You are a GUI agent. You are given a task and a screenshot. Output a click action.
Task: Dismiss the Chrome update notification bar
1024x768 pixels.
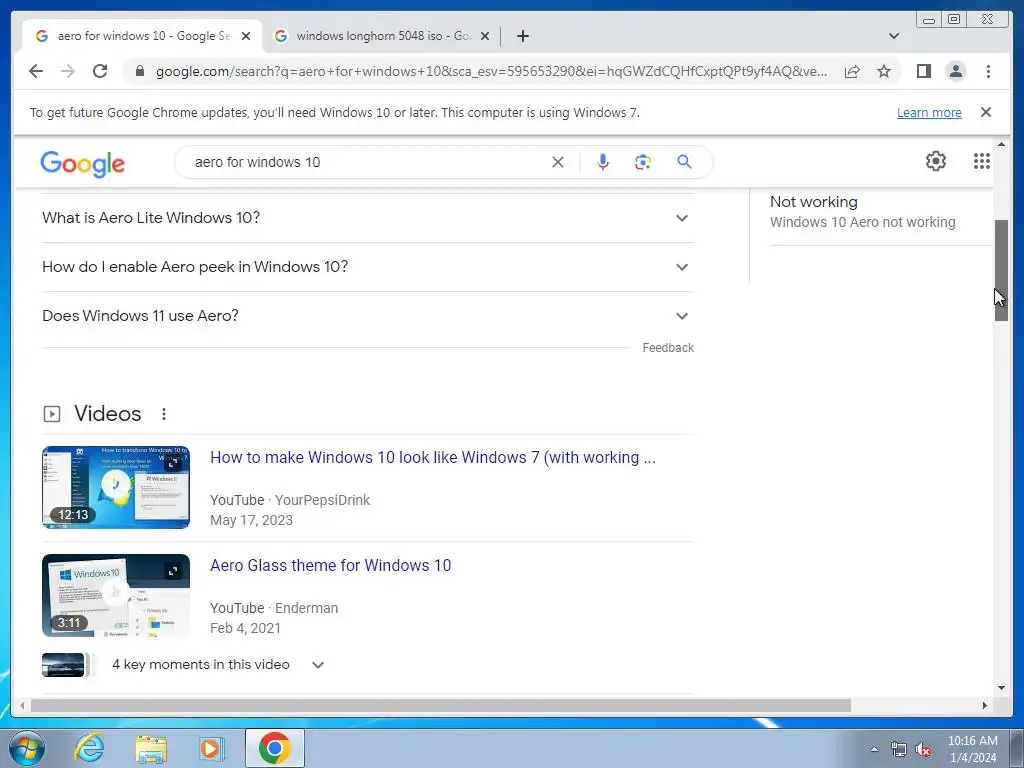pyautogui.click(x=985, y=112)
